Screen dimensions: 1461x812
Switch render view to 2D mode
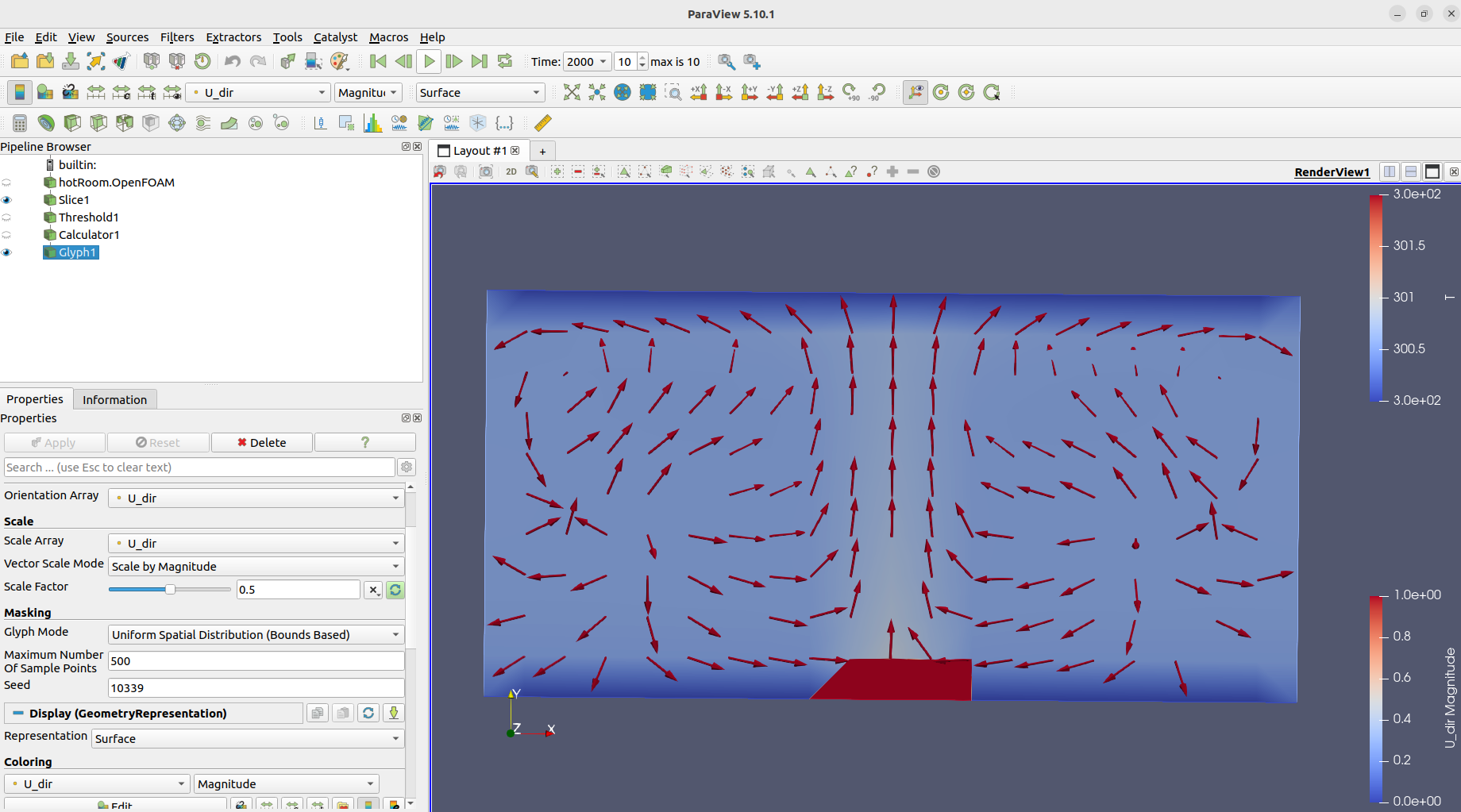[x=511, y=171]
